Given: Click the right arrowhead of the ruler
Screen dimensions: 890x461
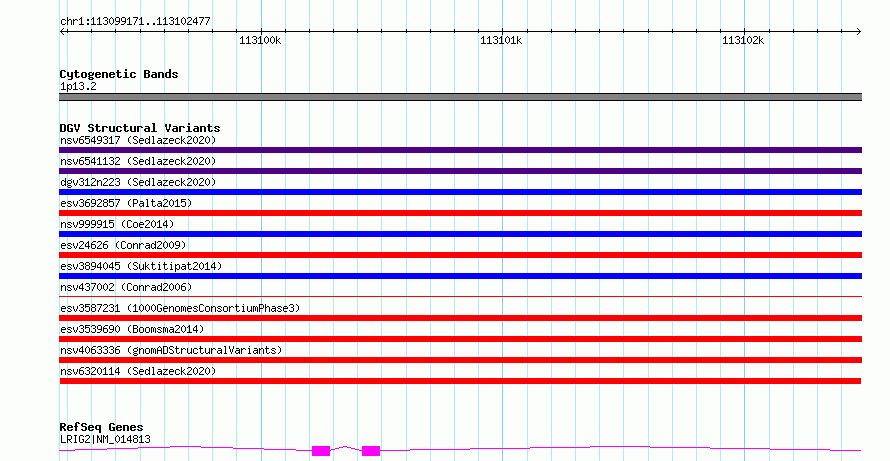Looking at the screenshot, I should point(858,32).
